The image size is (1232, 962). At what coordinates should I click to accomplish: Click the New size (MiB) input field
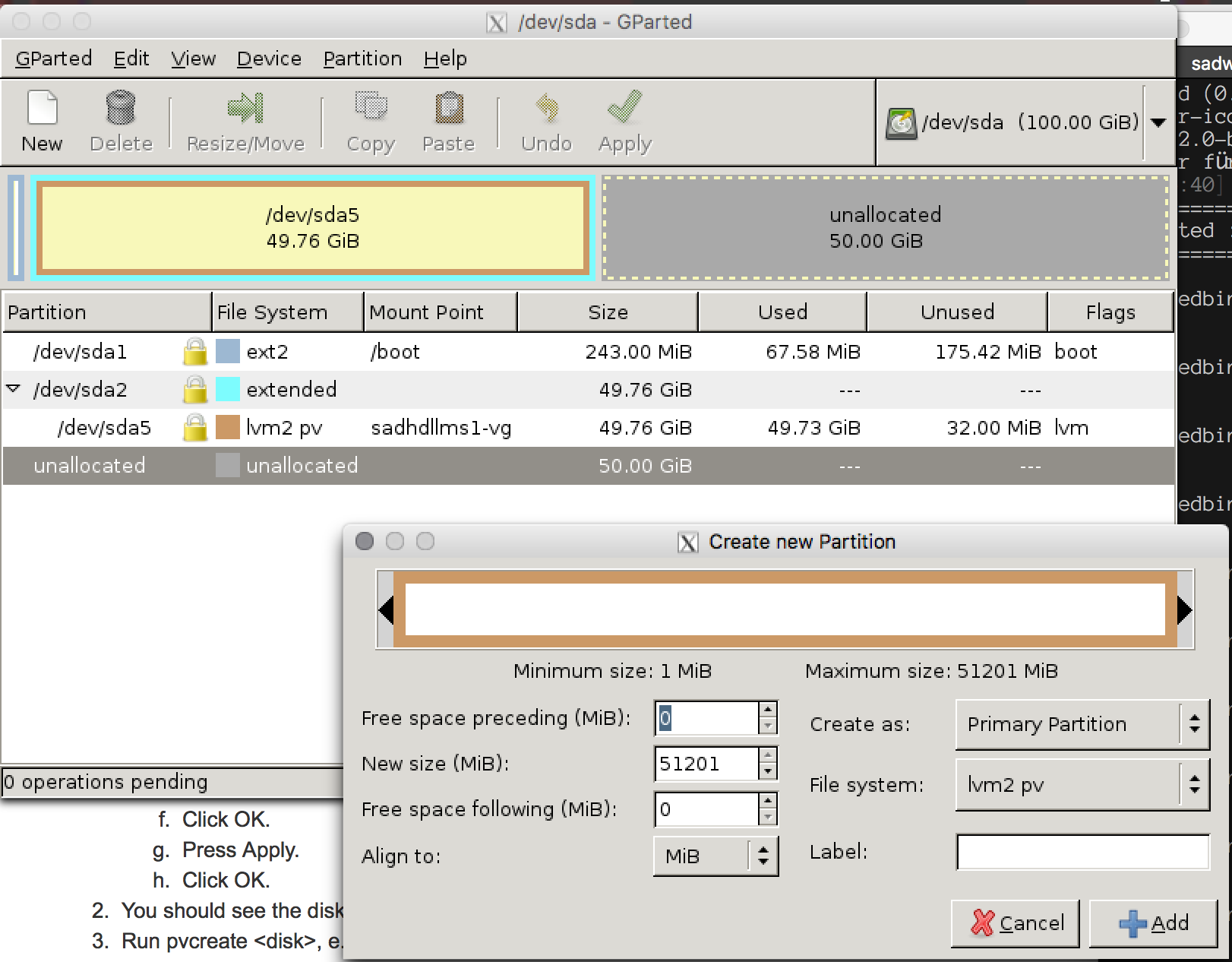(x=706, y=764)
